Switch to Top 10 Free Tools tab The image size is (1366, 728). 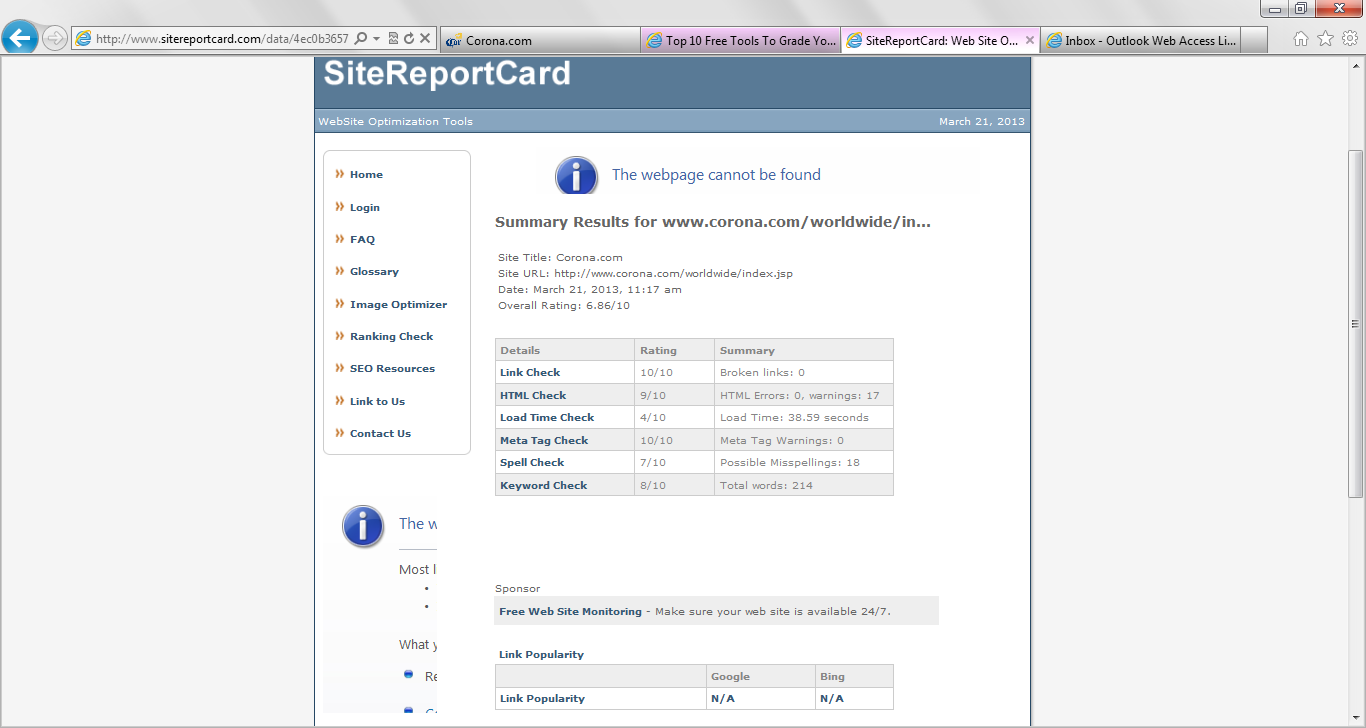[740, 40]
